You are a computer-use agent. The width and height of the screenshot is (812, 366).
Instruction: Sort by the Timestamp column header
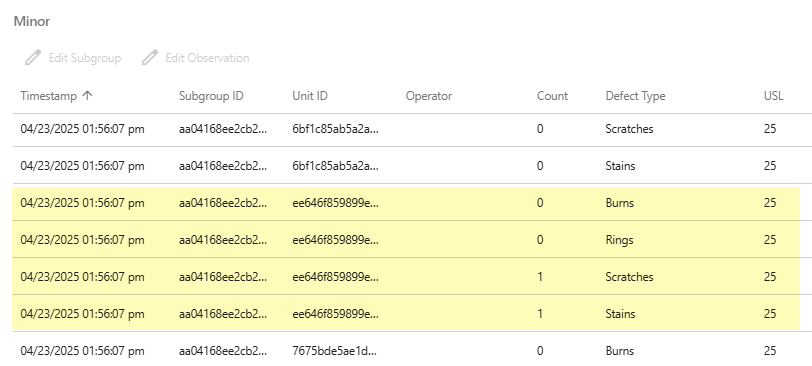(49, 96)
